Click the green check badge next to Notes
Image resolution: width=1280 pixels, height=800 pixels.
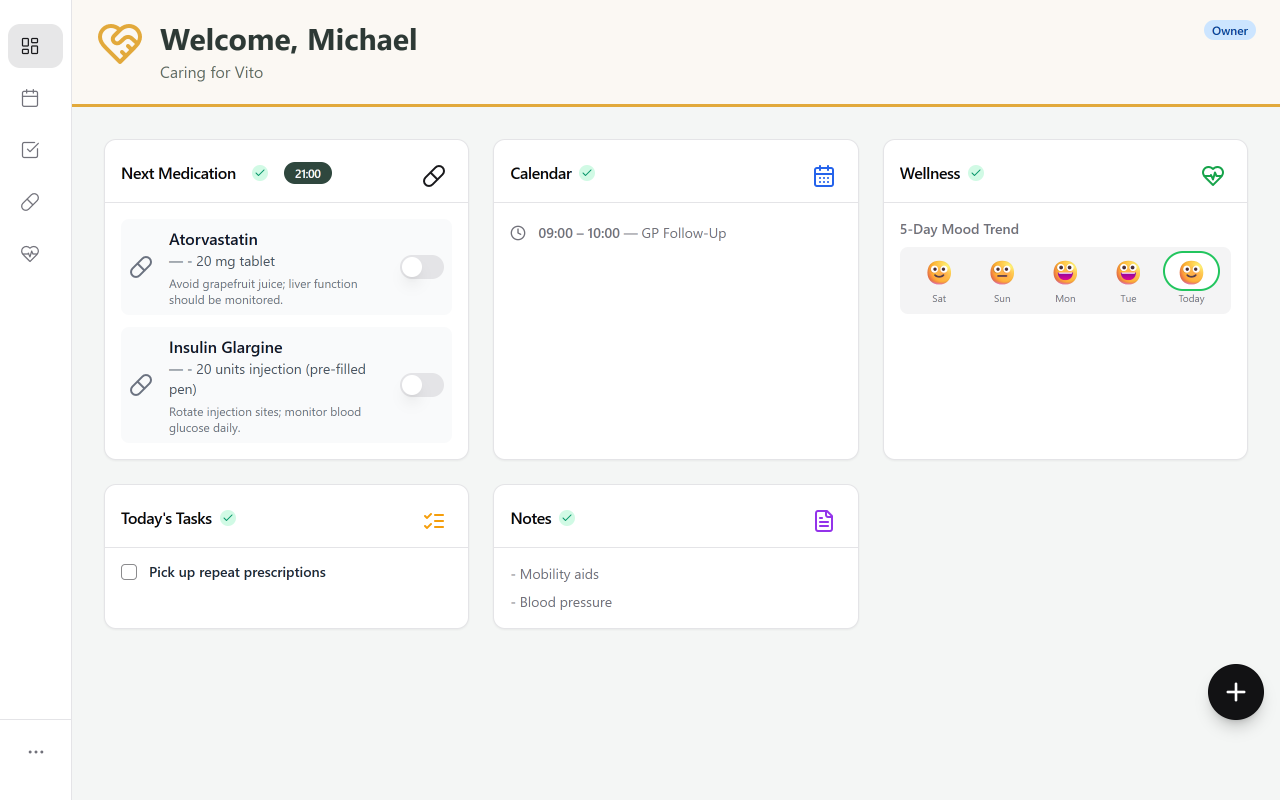[x=567, y=518]
